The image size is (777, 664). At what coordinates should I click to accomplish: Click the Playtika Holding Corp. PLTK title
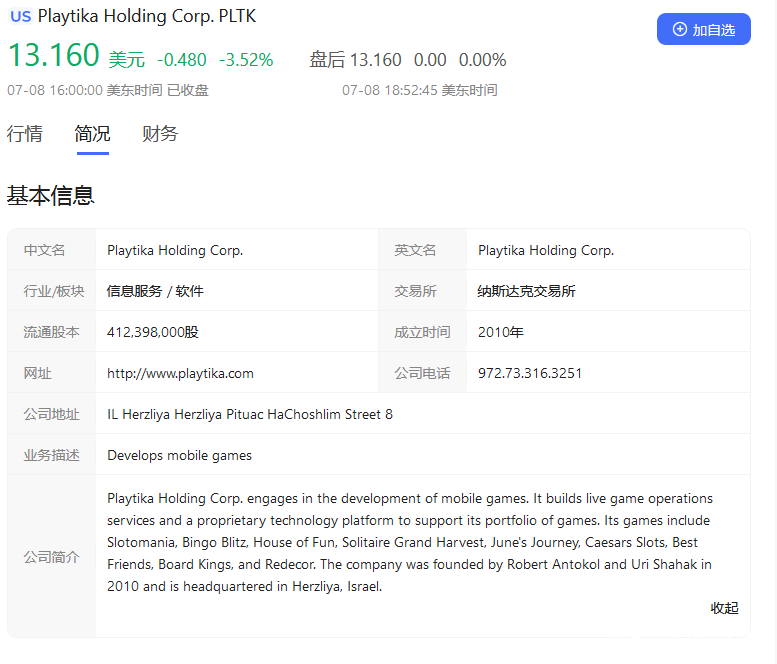click(149, 16)
